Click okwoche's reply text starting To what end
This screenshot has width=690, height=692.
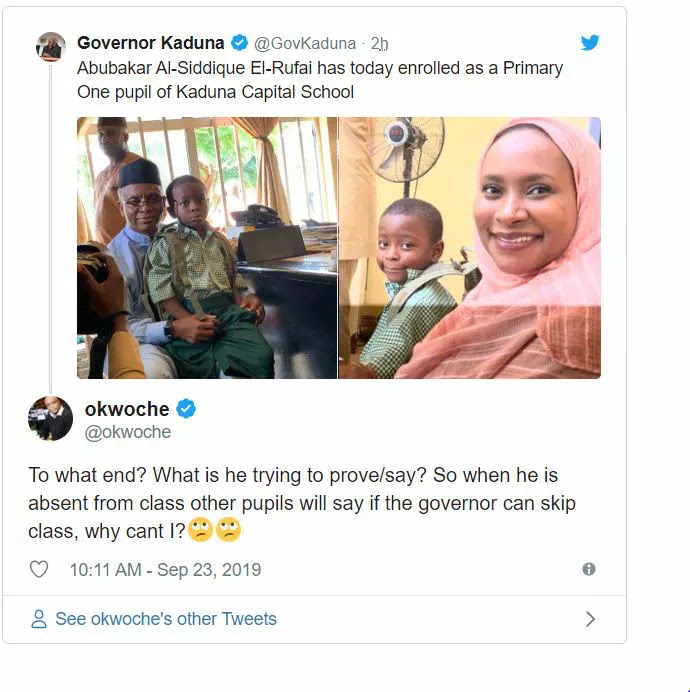point(300,503)
